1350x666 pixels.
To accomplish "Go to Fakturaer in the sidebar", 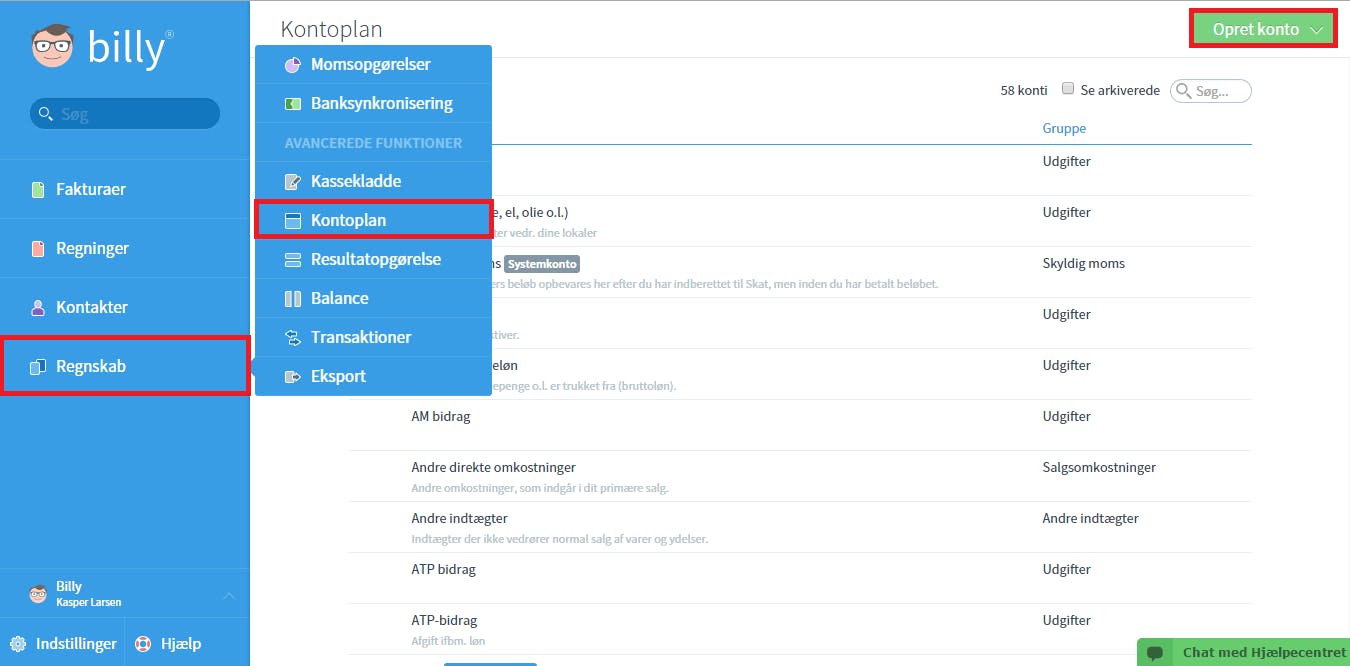I will (125, 190).
